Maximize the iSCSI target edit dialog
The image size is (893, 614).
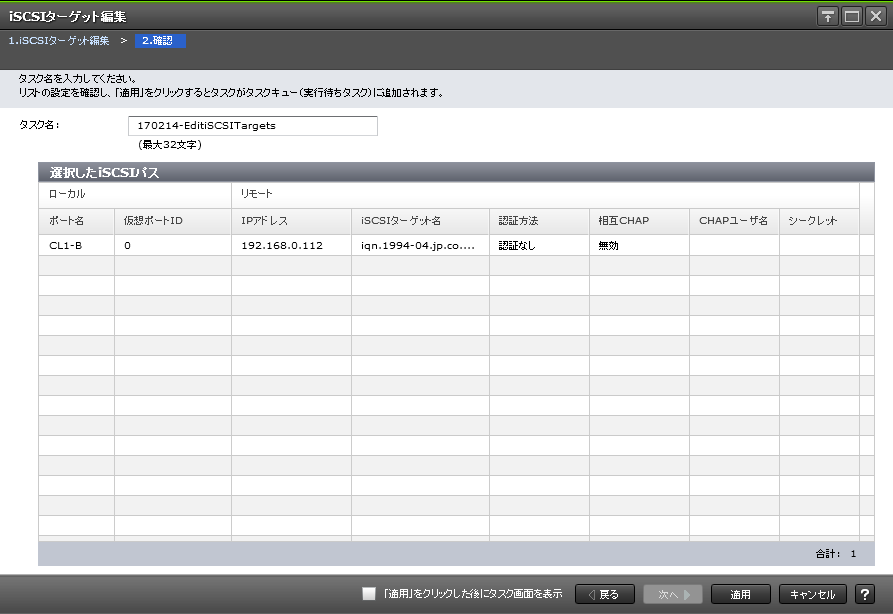tap(851, 17)
